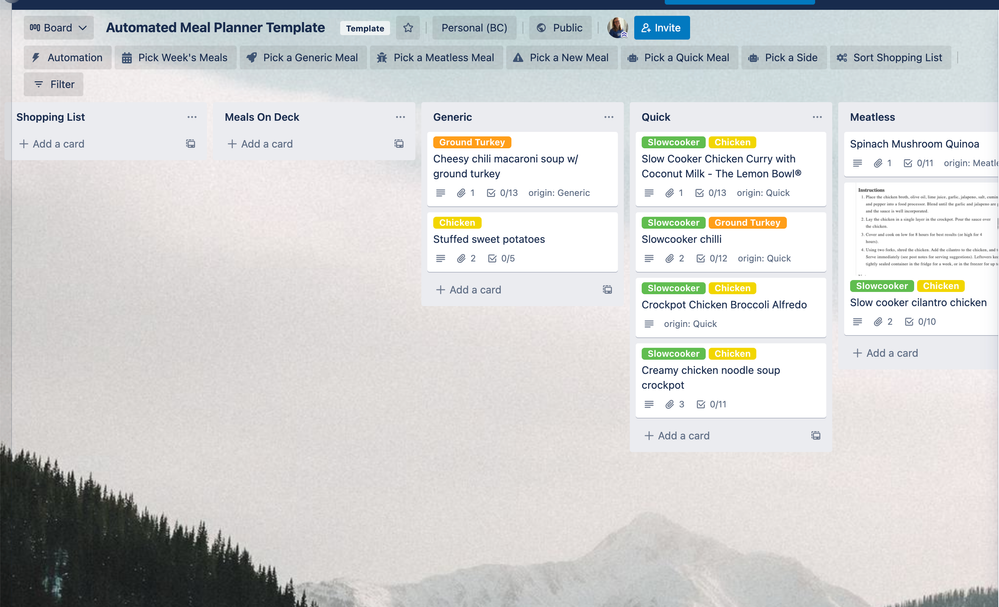Create from template in Meals On Deck

[x=399, y=144]
